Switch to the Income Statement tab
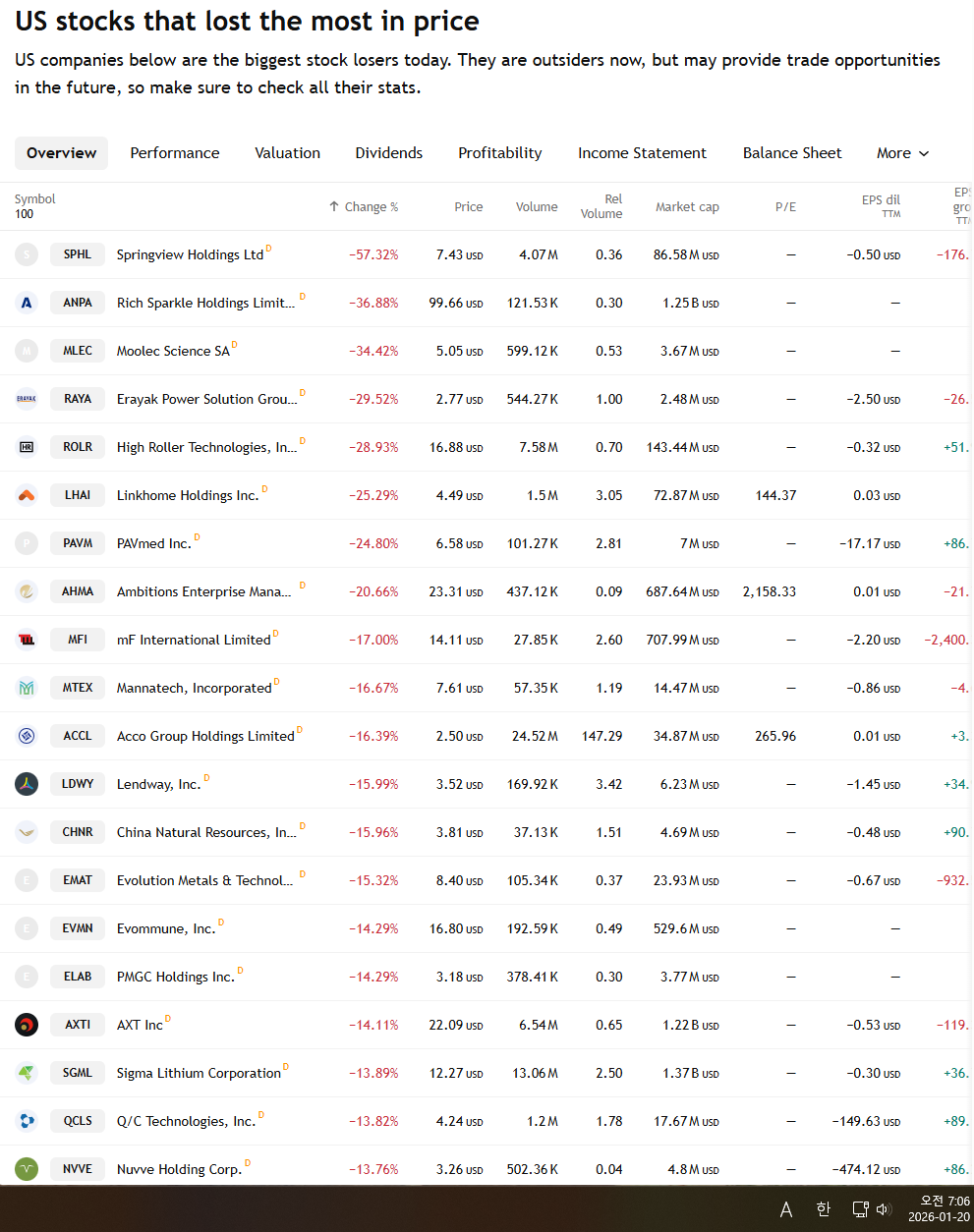 point(642,153)
